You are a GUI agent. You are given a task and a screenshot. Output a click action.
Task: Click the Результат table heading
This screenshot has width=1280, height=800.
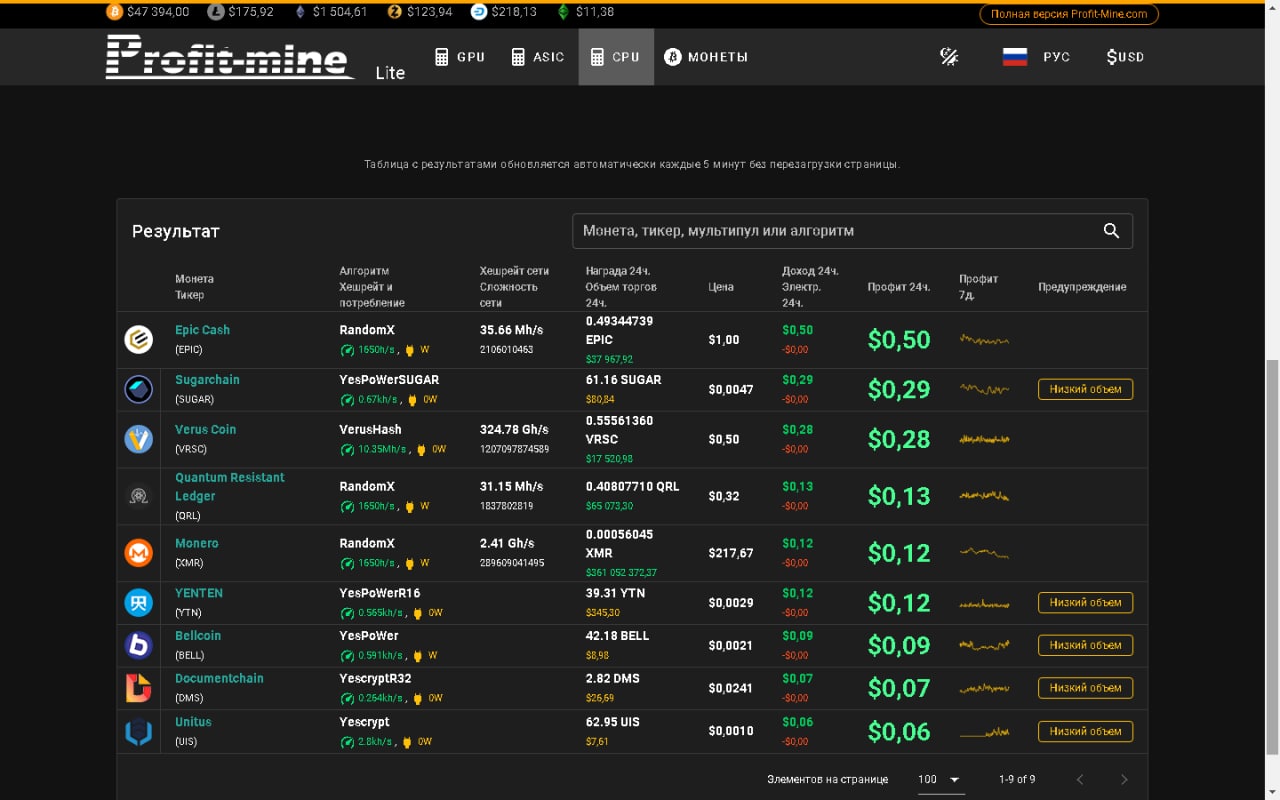tap(176, 231)
